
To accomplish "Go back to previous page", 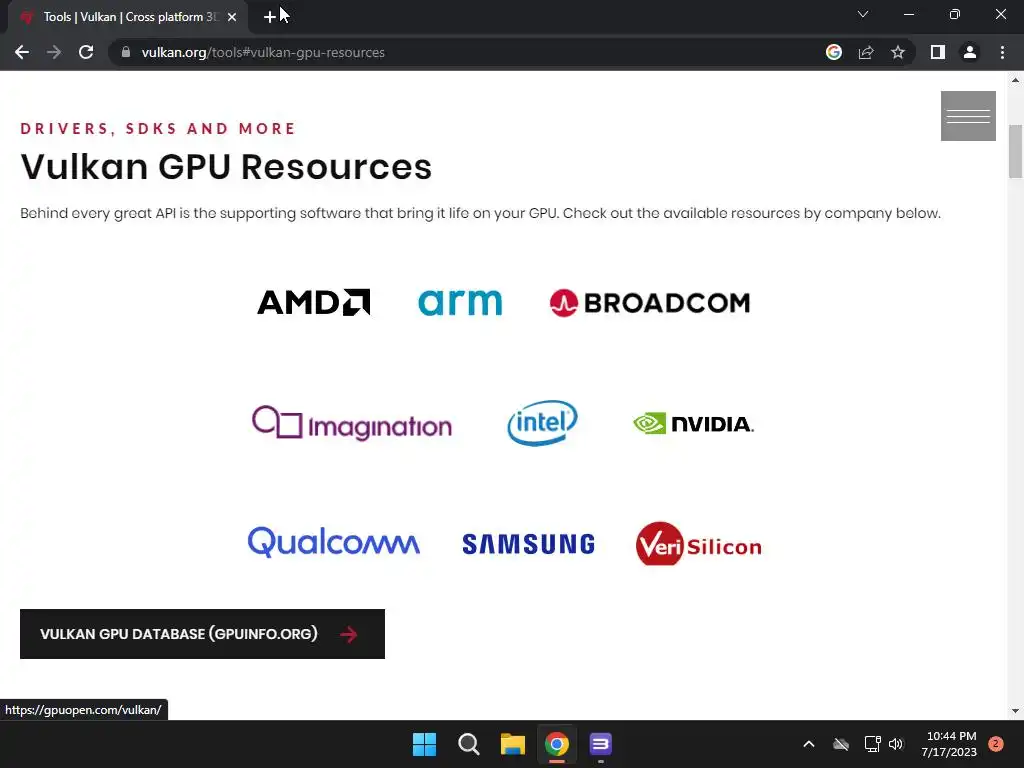I will (22, 52).
